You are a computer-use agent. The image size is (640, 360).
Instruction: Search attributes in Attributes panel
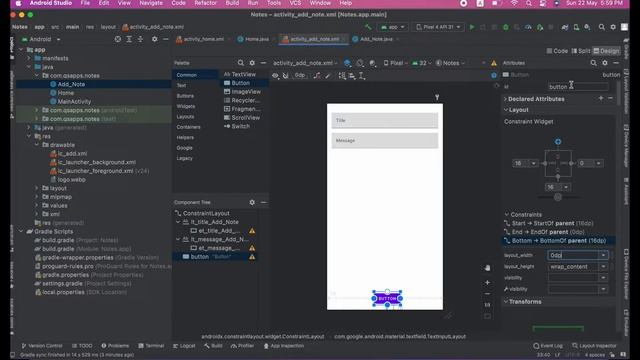(593, 63)
